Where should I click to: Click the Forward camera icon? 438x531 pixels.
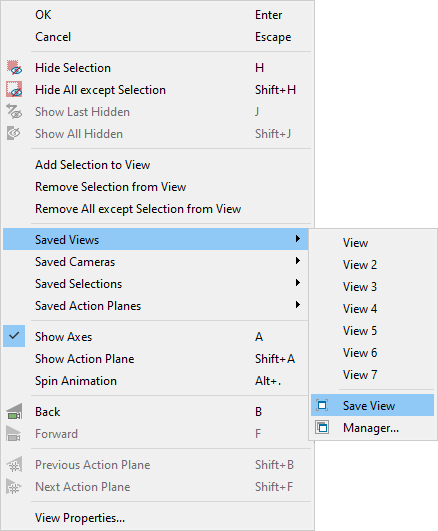[x=14, y=434]
